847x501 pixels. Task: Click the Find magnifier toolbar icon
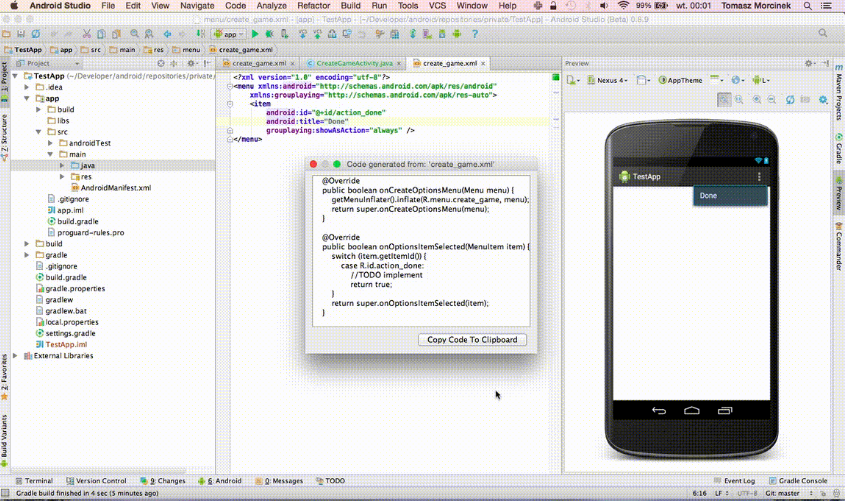click(x=135, y=34)
